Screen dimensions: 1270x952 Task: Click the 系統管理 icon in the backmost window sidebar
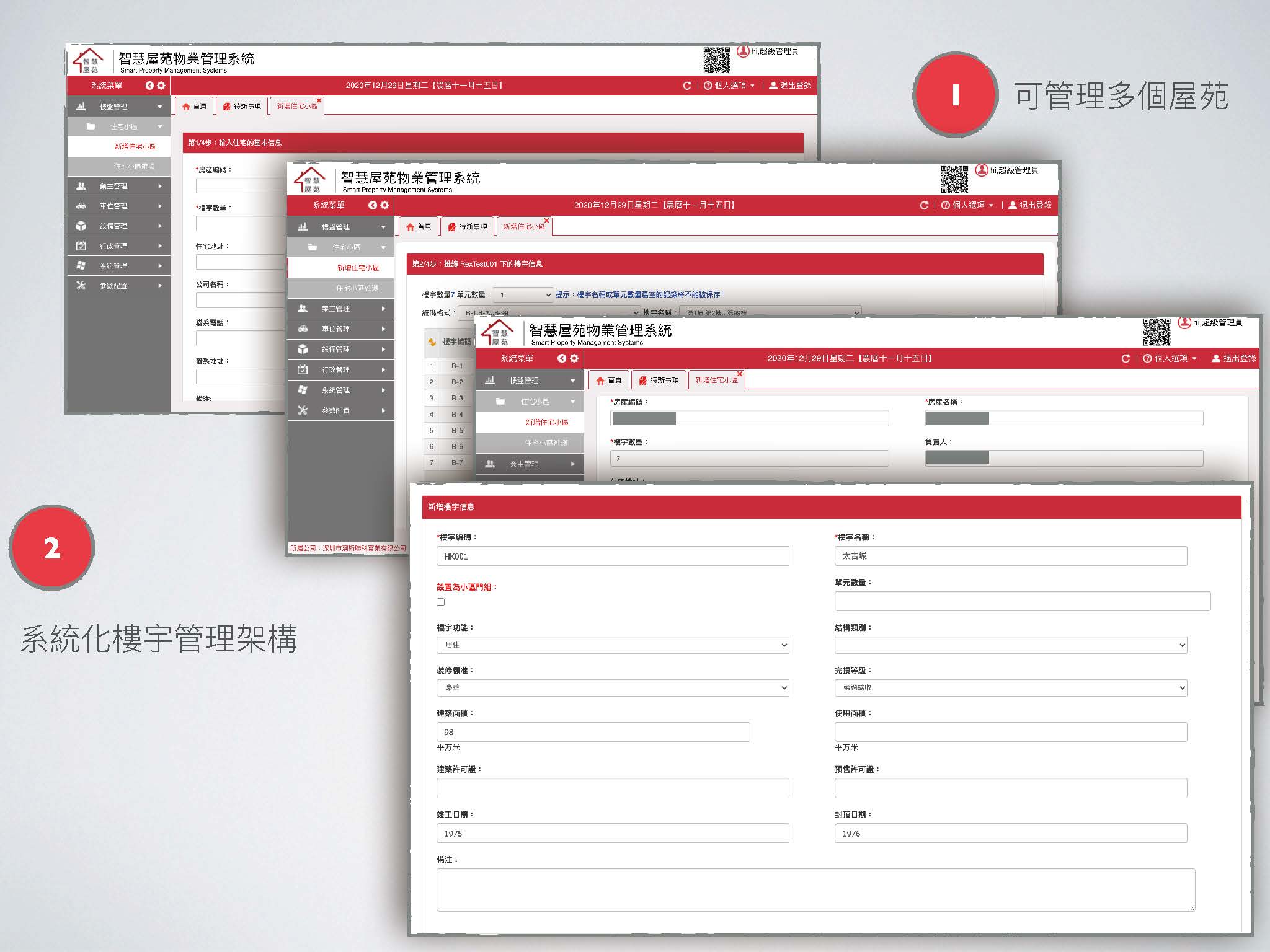point(81,265)
